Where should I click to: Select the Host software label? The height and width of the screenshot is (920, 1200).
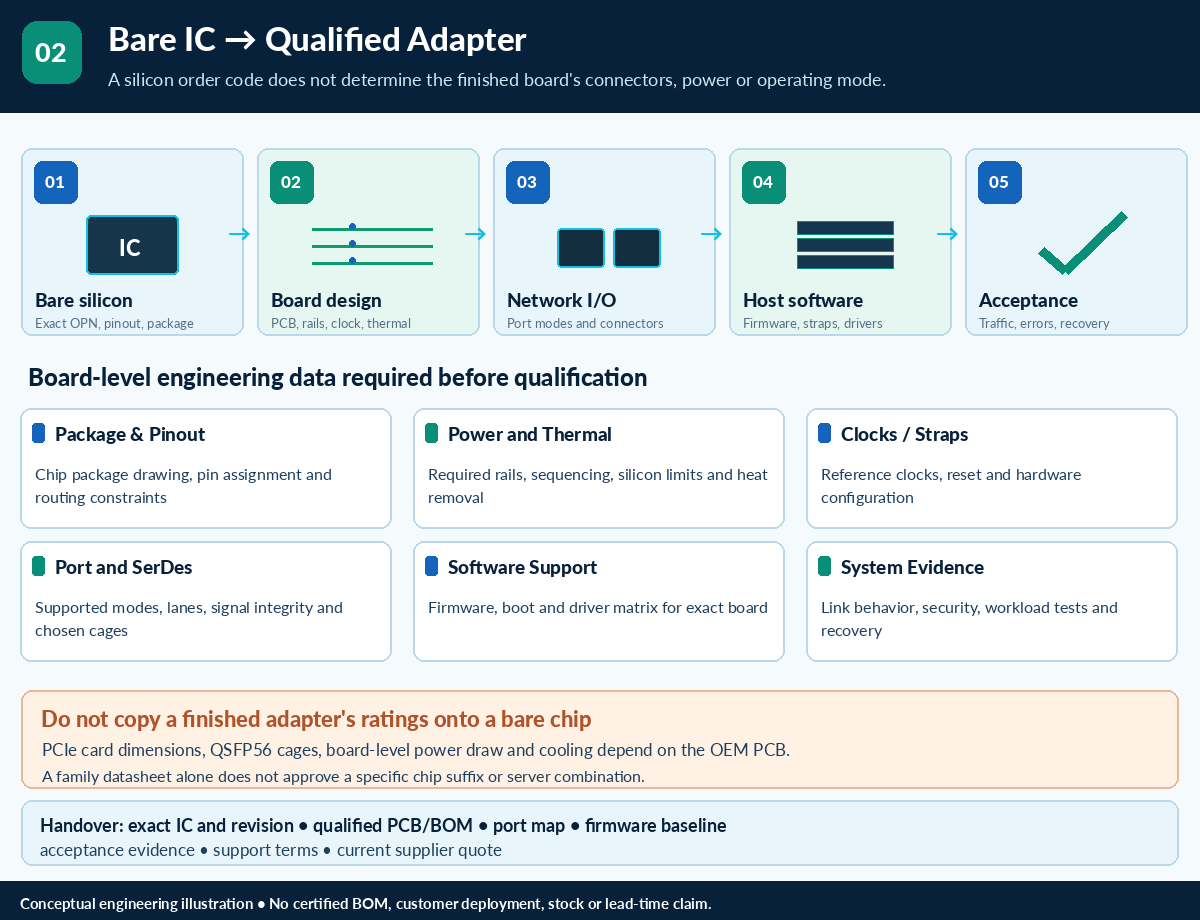803,300
